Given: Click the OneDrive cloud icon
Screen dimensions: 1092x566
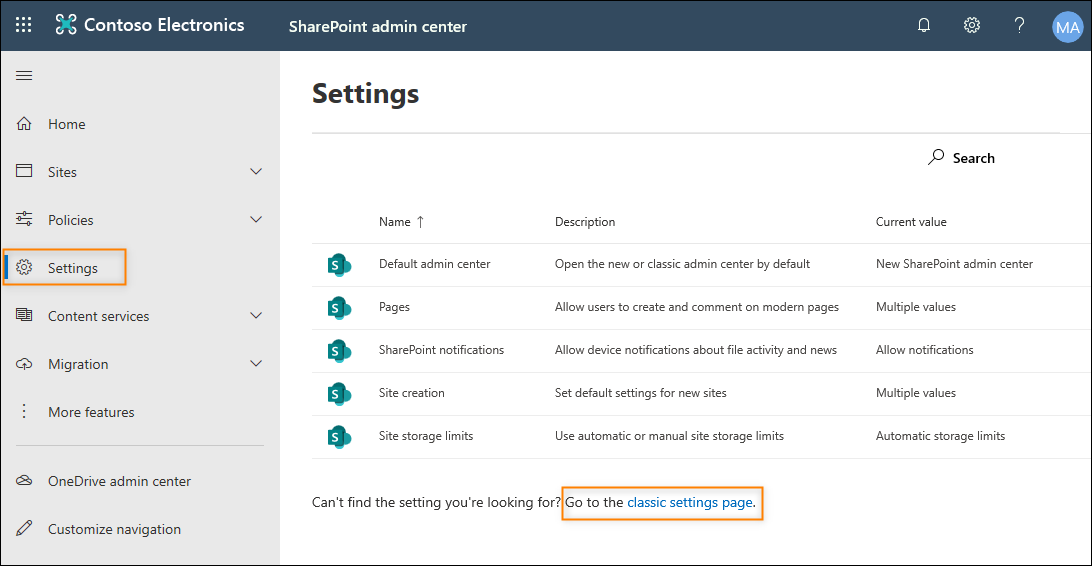Looking at the screenshot, I should point(24,480).
